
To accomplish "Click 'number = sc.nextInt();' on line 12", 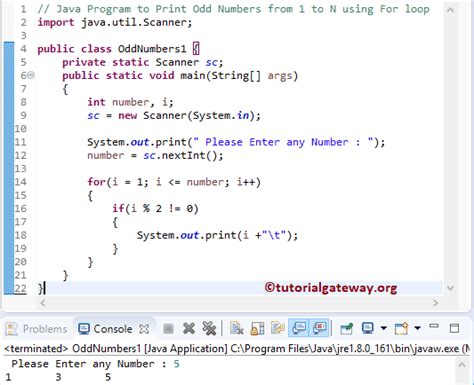I will (x=155, y=156).
